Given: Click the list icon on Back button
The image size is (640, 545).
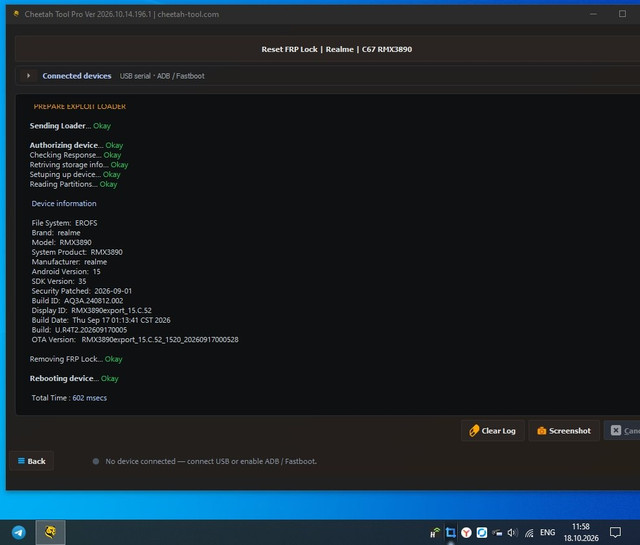Looking at the screenshot, I should 21,461.
